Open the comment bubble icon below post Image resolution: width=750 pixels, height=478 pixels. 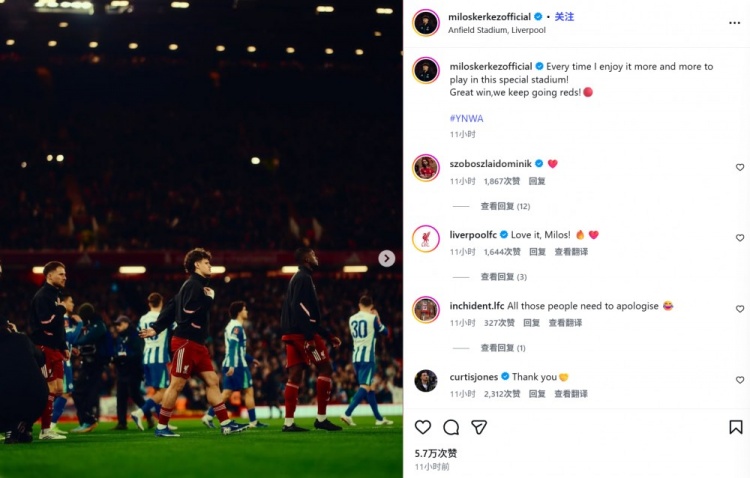pyautogui.click(x=451, y=427)
